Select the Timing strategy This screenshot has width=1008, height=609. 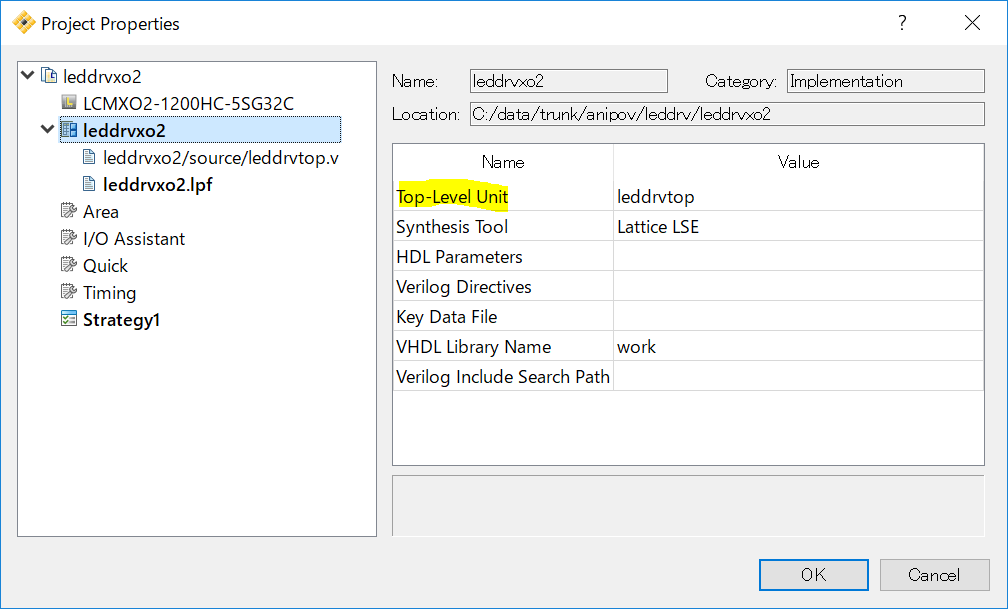click(109, 293)
